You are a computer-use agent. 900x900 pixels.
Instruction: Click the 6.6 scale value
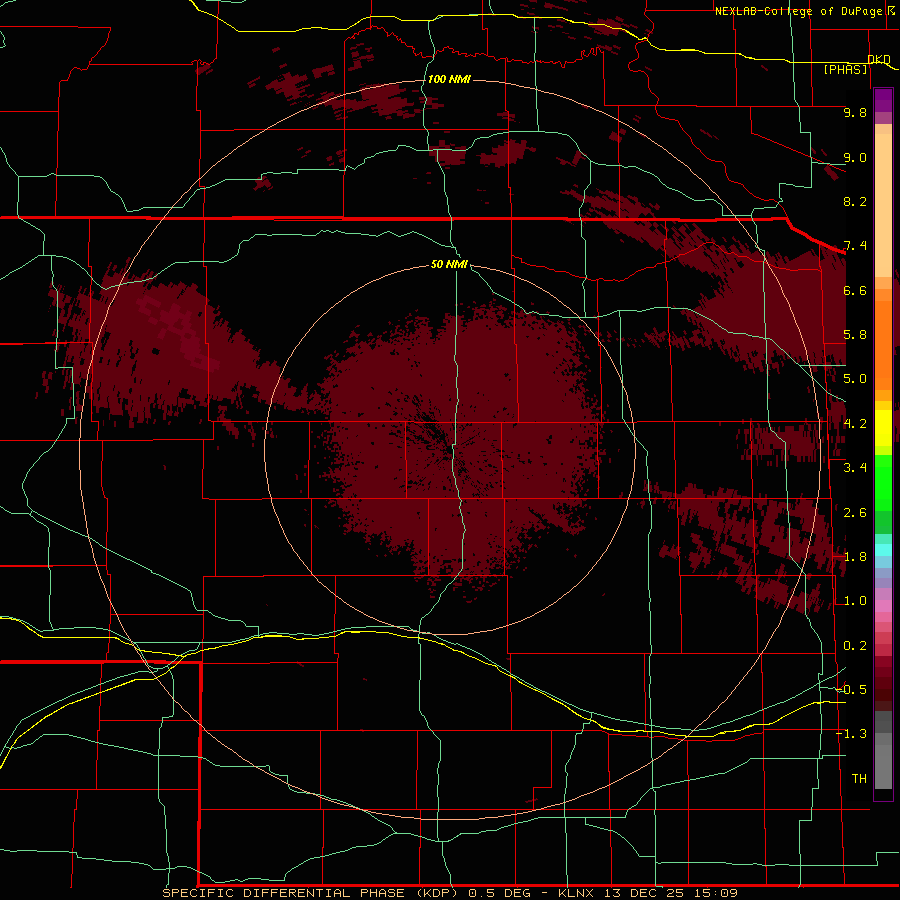[x=855, y=290]
